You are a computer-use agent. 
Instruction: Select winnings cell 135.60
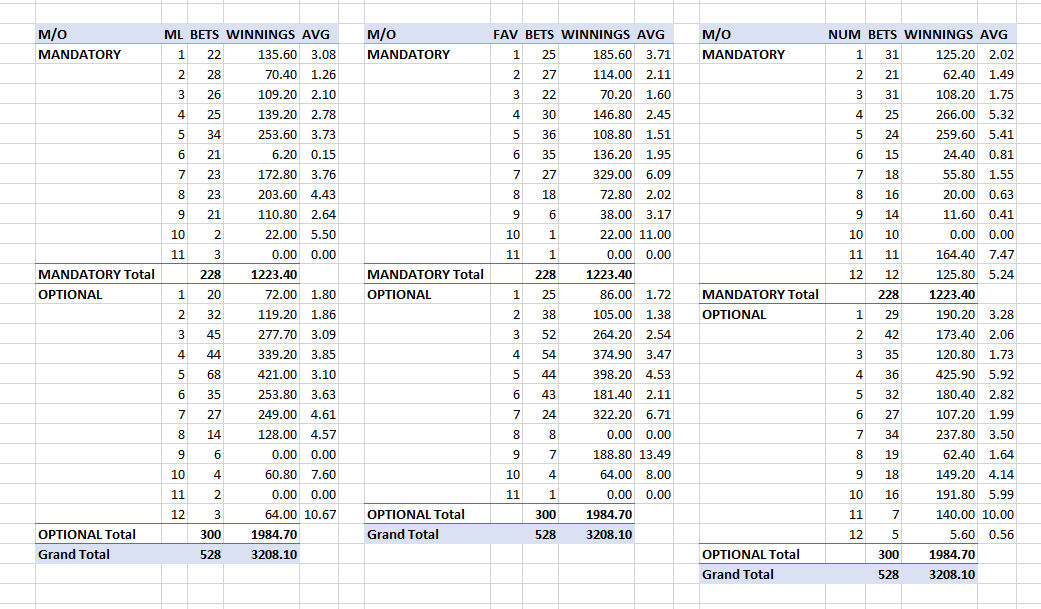(277, 54)
